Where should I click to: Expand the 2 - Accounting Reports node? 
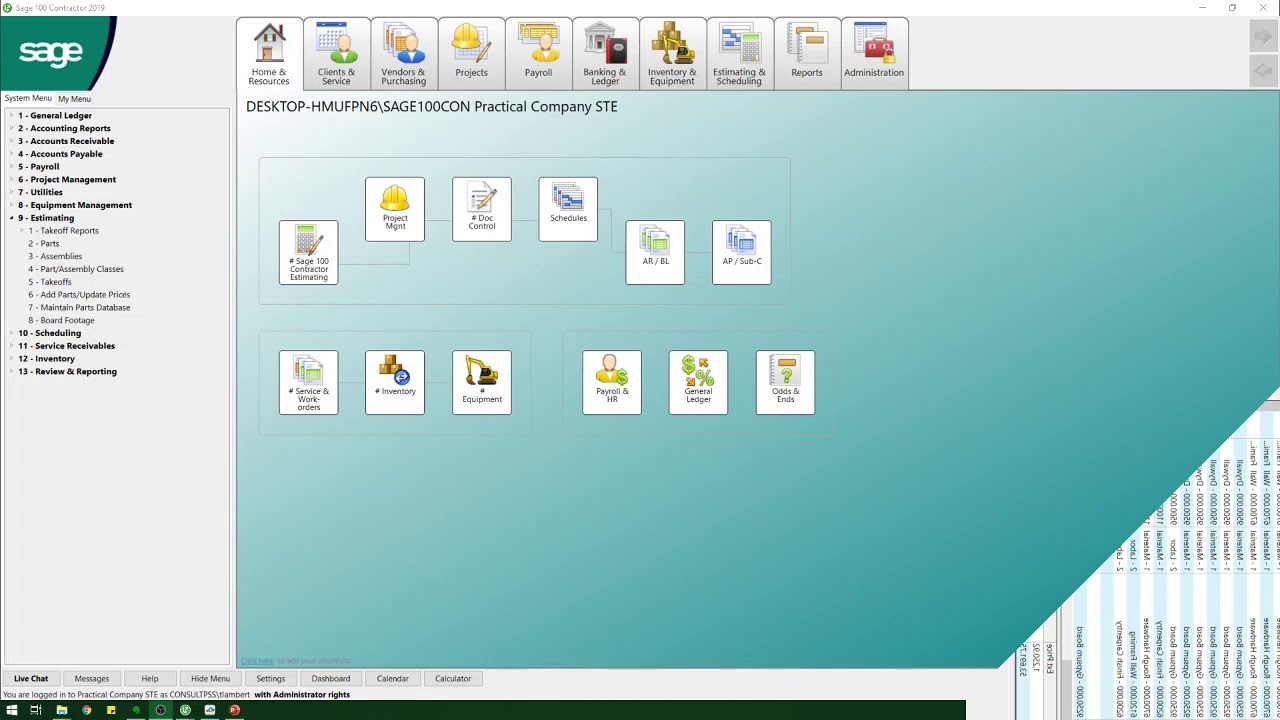pos(11,128)
